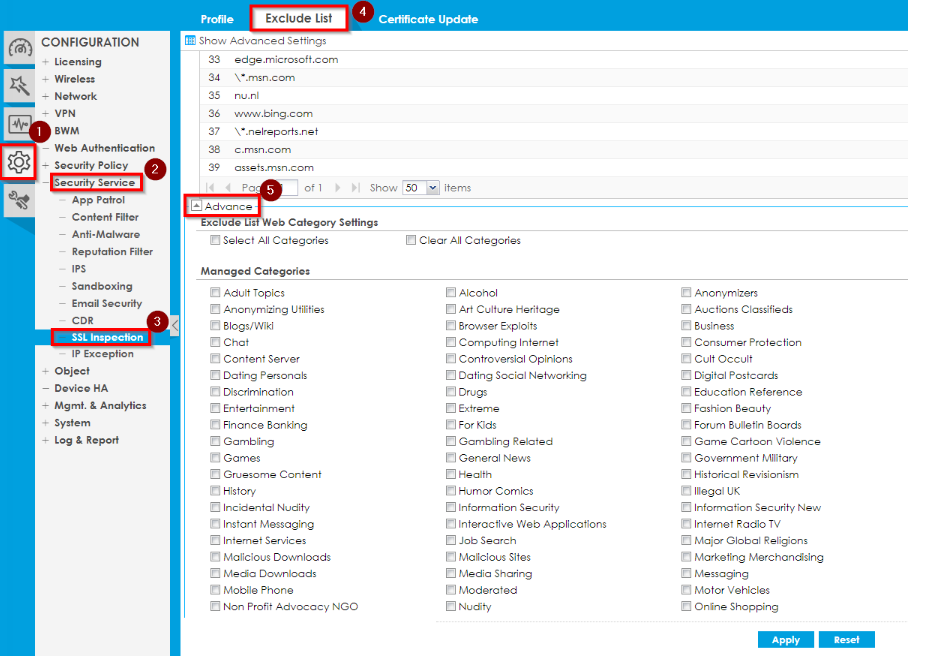The height and width of the screenshot is (657, 926).
Task: Switch to the Profile tab
Action: pos(217,19)
